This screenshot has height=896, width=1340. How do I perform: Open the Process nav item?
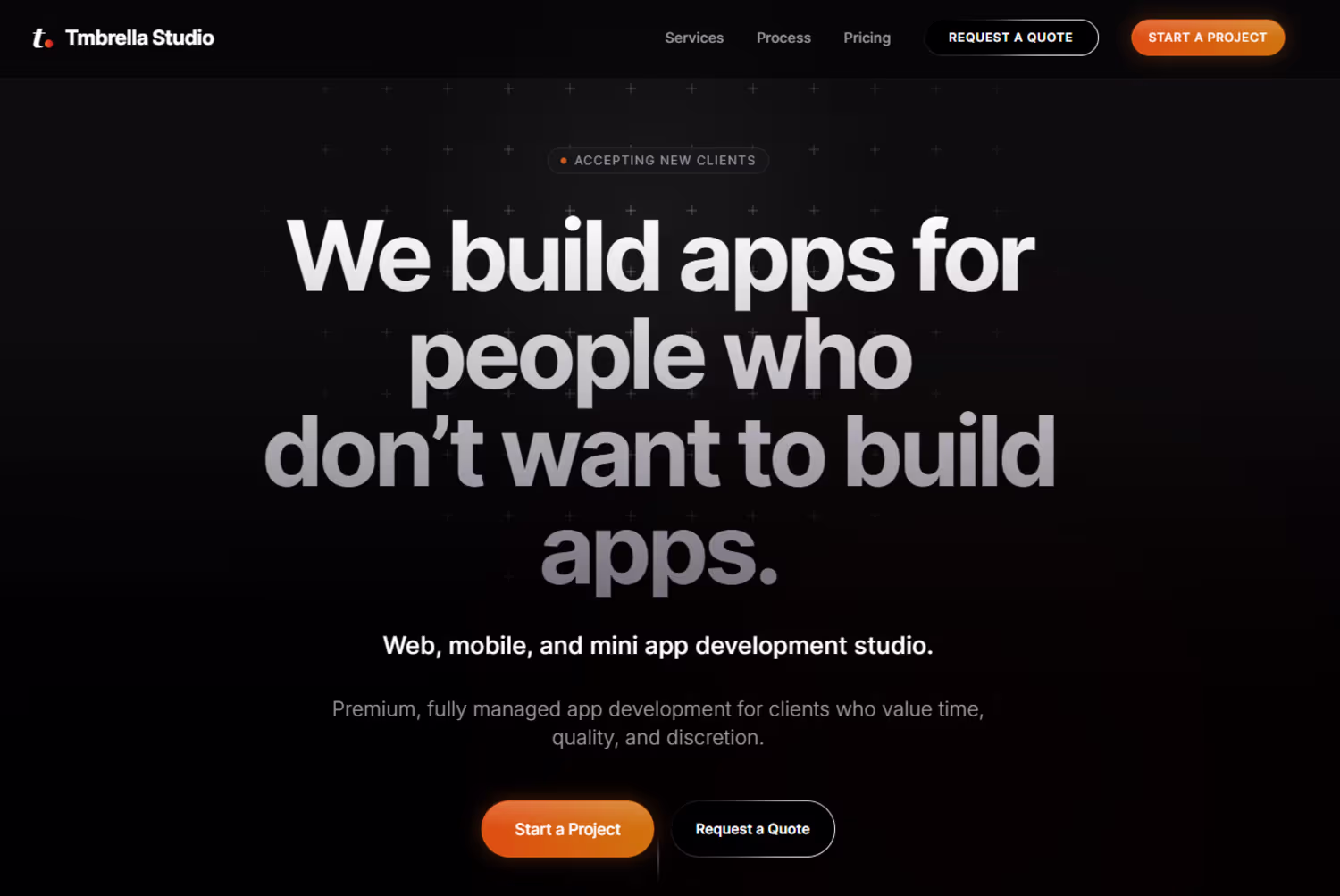783,38
